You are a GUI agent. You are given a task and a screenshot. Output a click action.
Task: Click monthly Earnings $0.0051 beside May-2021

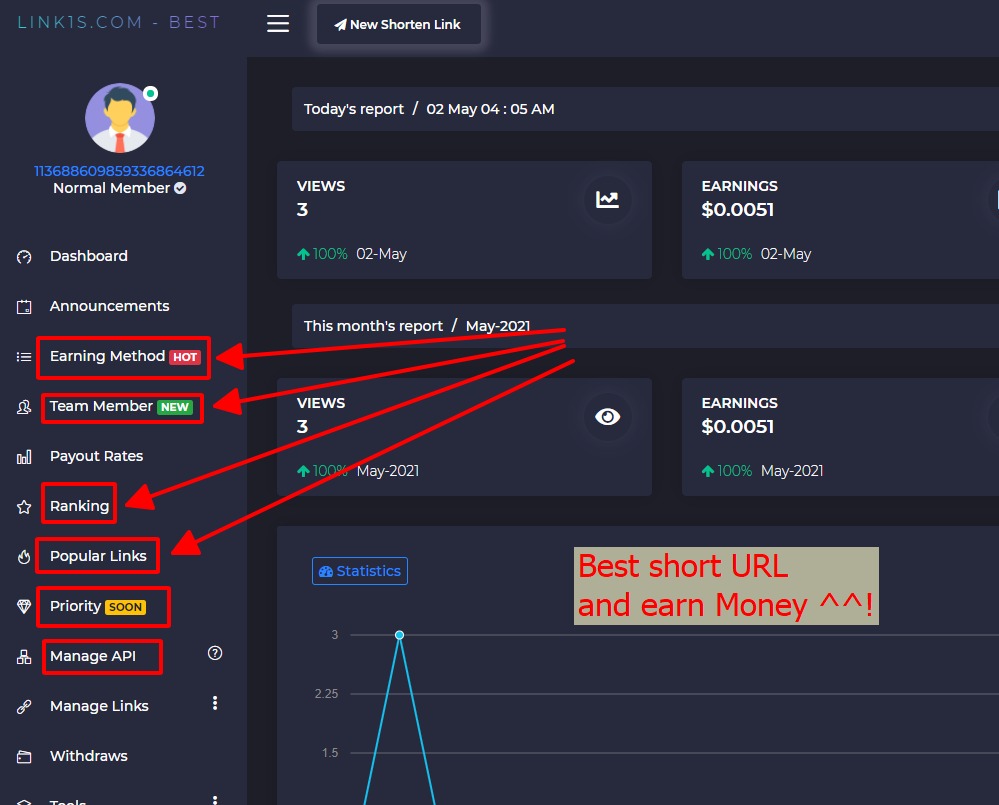(738, 427)
